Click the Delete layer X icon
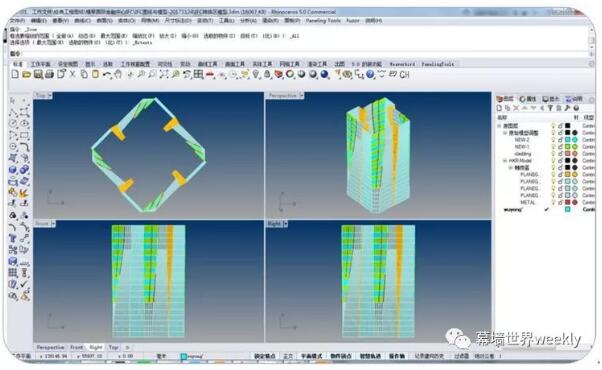Viewport: 602px width, 370px height. [x=516, y=108]
